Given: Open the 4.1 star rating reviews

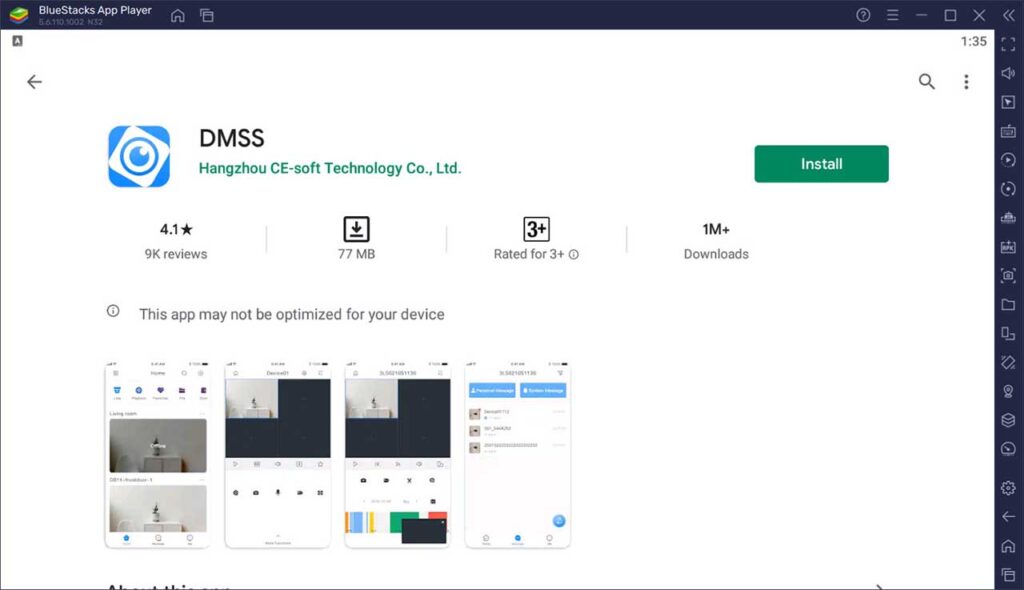Looking at the screenshot, I should [x=176, y=240].
